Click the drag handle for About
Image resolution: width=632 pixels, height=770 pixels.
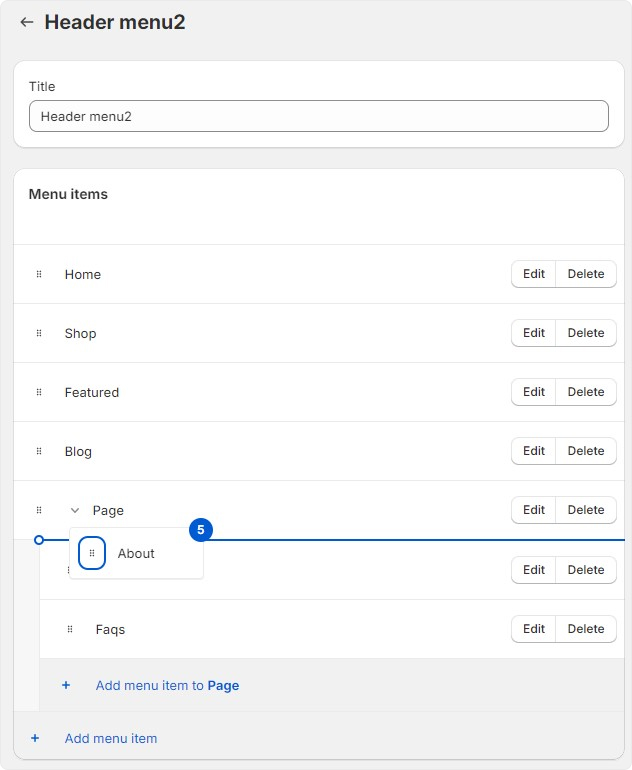click(x=92, y=553)
